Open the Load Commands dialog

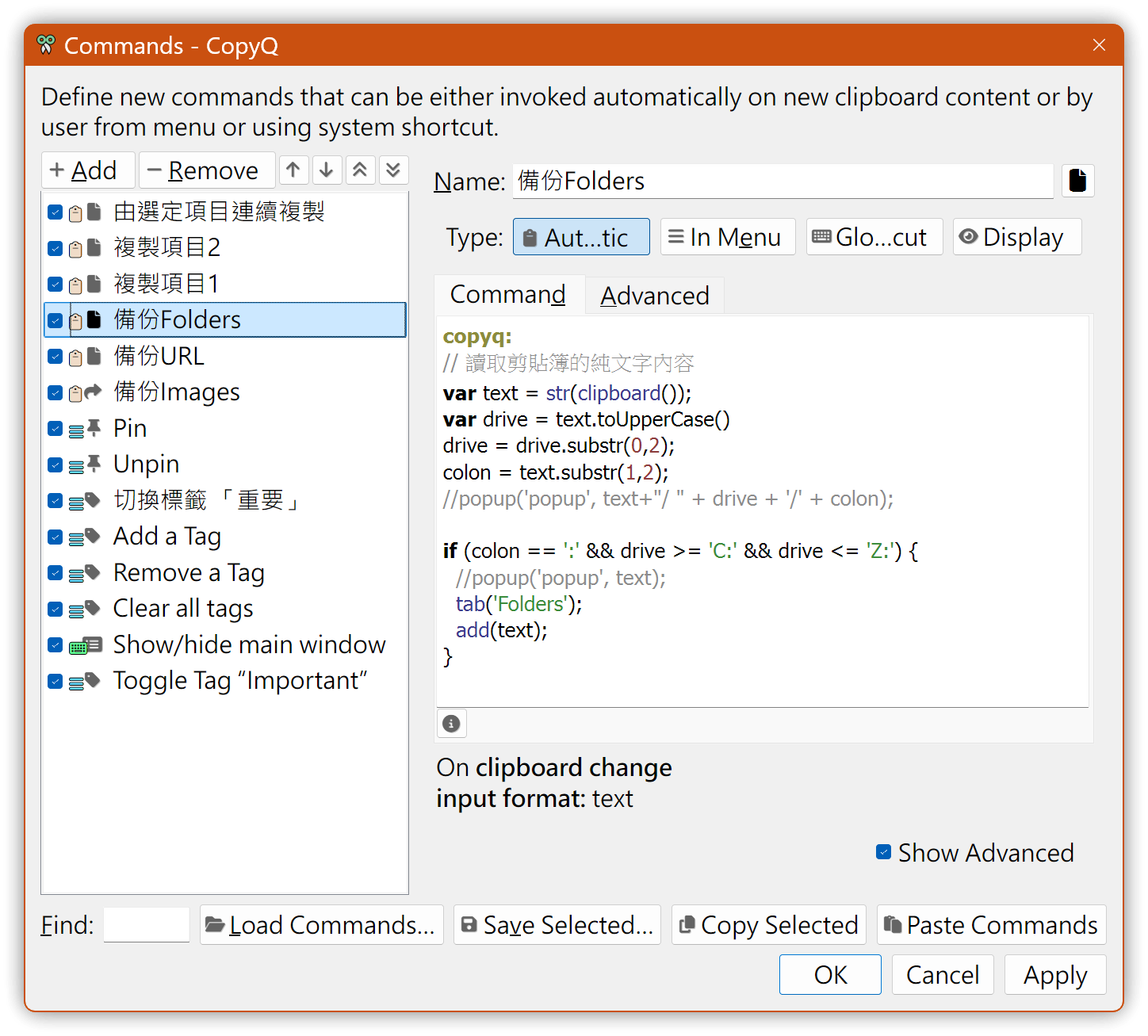point(321,924)
